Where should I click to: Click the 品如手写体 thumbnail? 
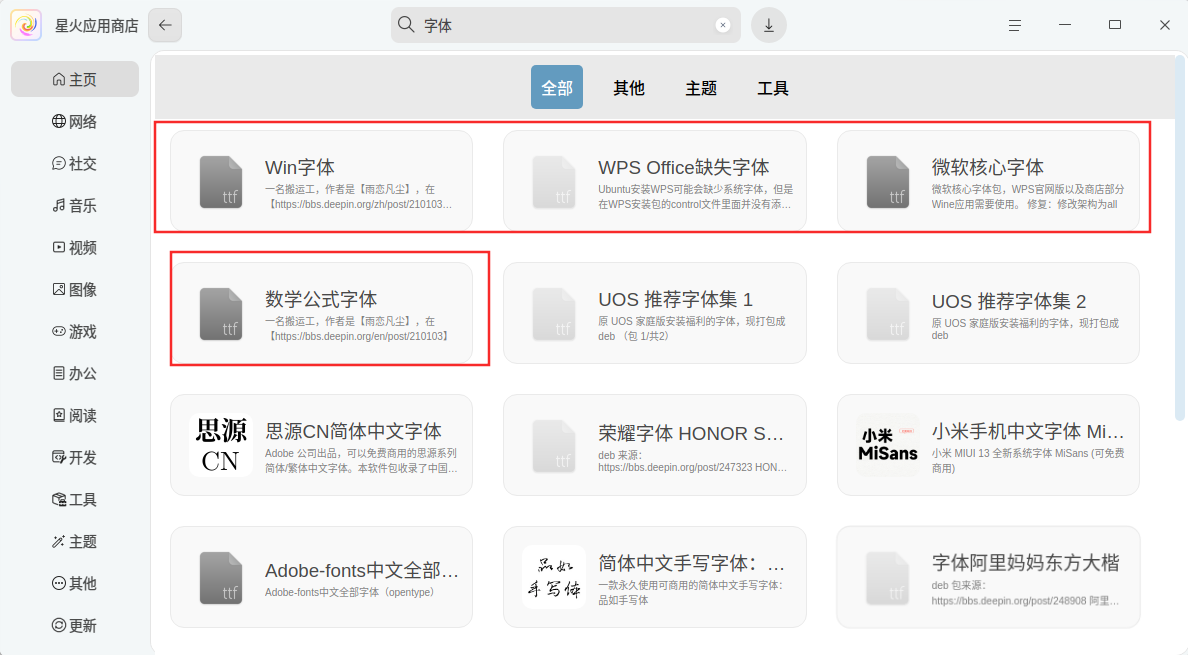pyautogui.click(x=554, y=577)
